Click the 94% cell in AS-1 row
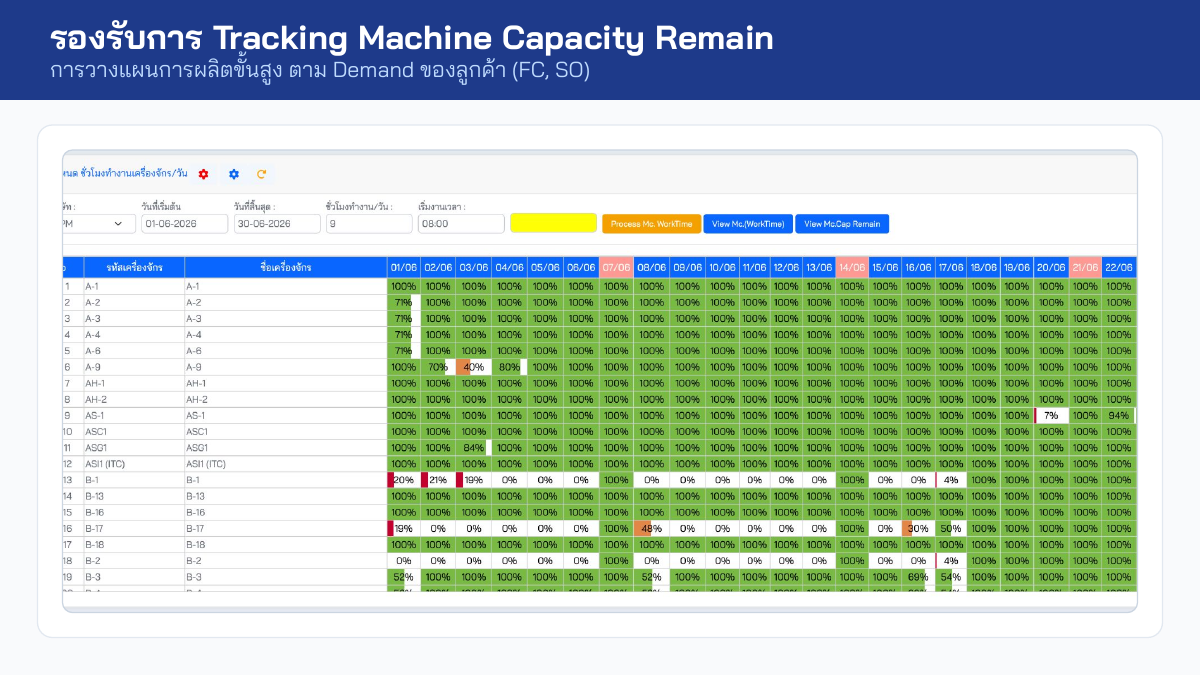The width and height of the screenshot is (1200, 675). tap(1119, 415)
